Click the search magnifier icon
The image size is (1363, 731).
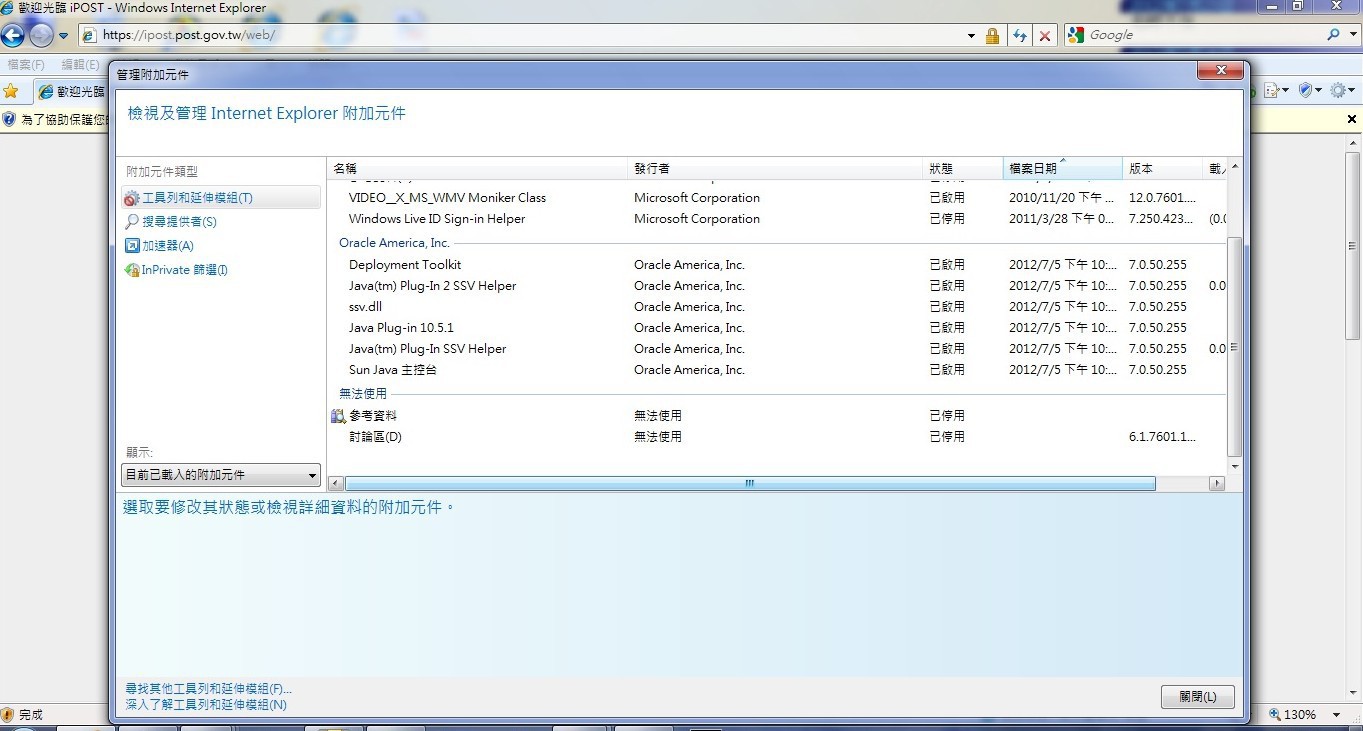coord(1333,35)
